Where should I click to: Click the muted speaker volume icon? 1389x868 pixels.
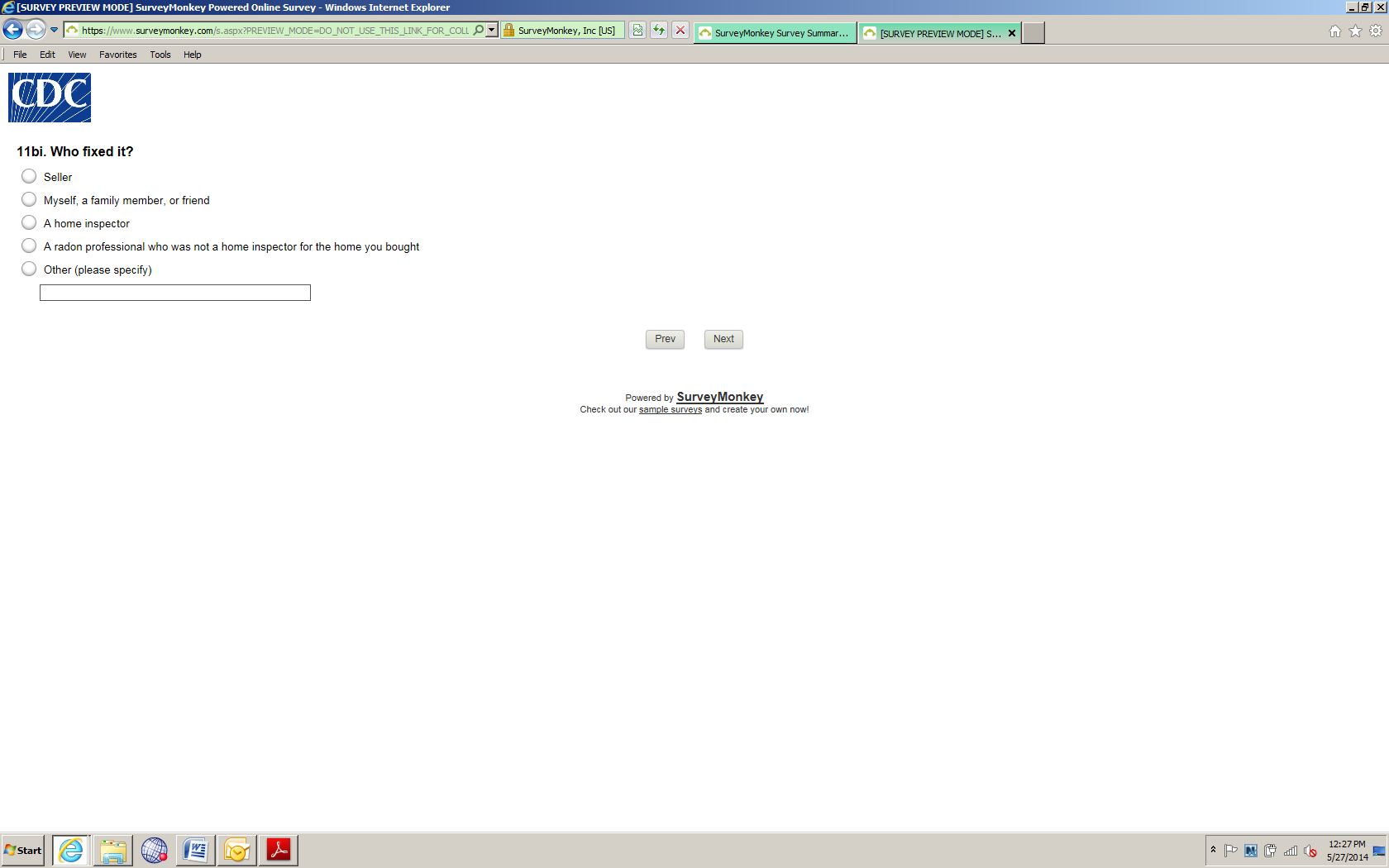coord(1310,851)
